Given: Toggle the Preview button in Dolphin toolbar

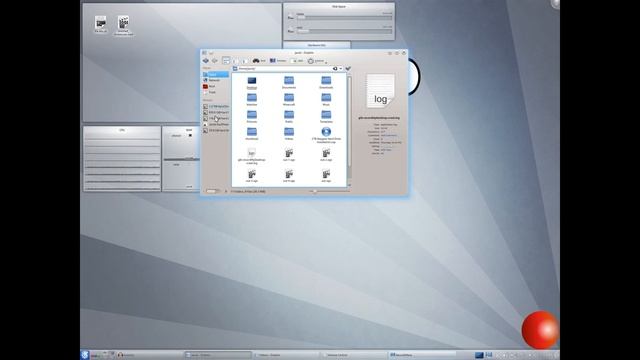Looking at the screenshot, I should pos(278,61).
